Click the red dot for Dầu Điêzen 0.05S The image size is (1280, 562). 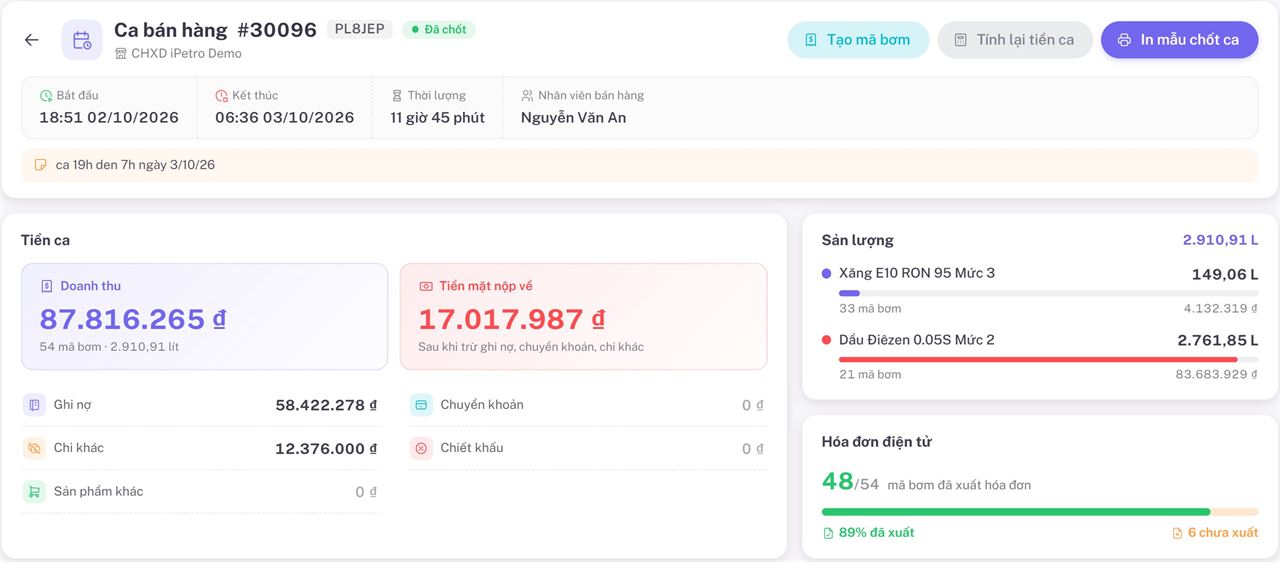click(x=826, y=340)
